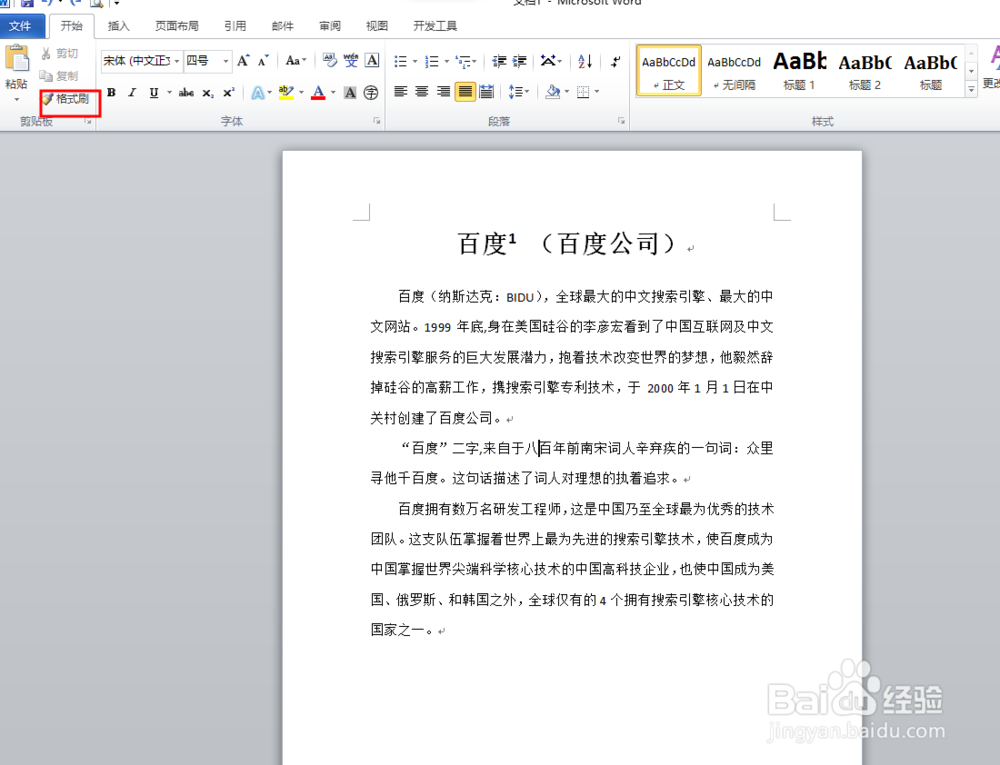The width and height of the screenshot is (1000, 765).
Task: Apply bulleted list
Action: pos(401,61)
